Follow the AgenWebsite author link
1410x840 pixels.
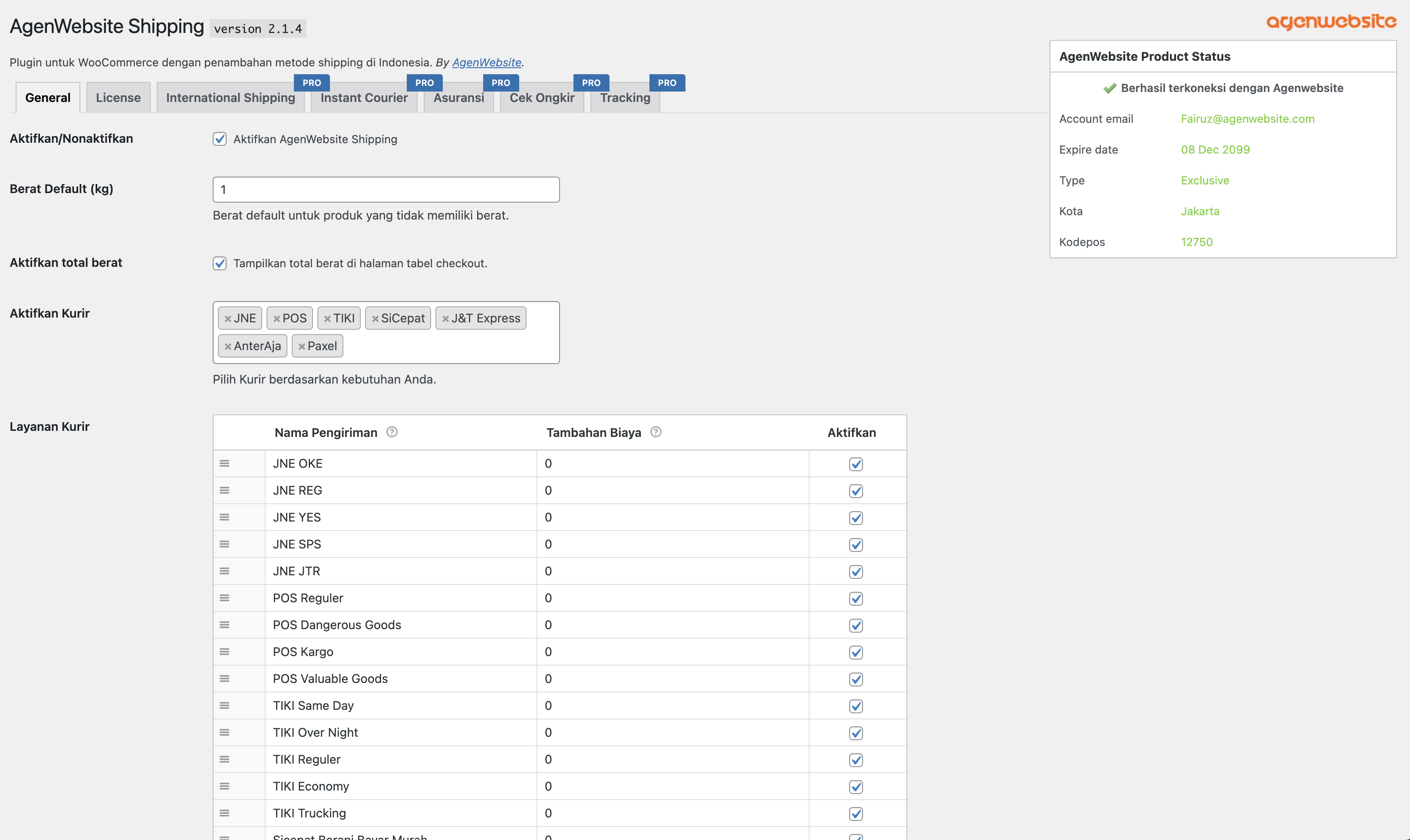click(x=486, y=62)
